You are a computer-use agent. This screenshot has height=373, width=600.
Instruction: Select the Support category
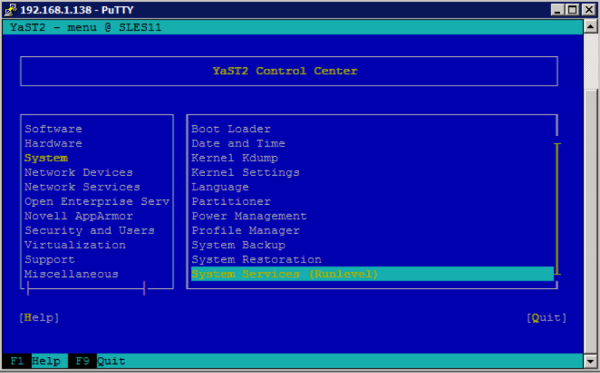point(50,260)
